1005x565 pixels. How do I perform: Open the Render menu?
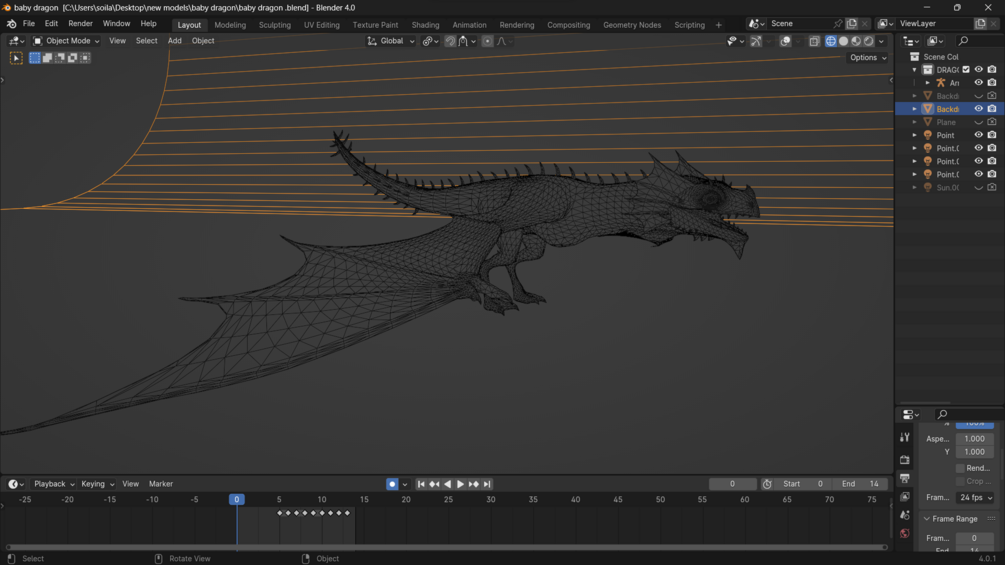(x=80, y=24)
